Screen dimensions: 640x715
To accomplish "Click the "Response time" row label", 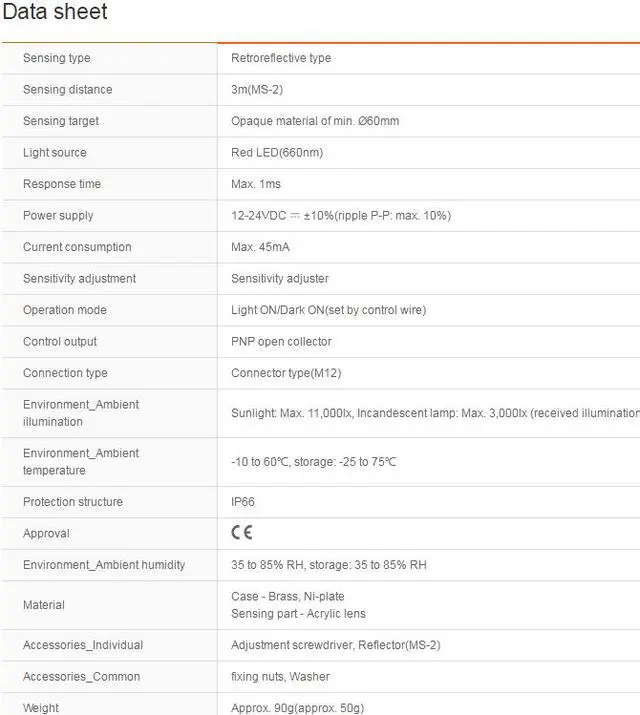I will (62, 184).
